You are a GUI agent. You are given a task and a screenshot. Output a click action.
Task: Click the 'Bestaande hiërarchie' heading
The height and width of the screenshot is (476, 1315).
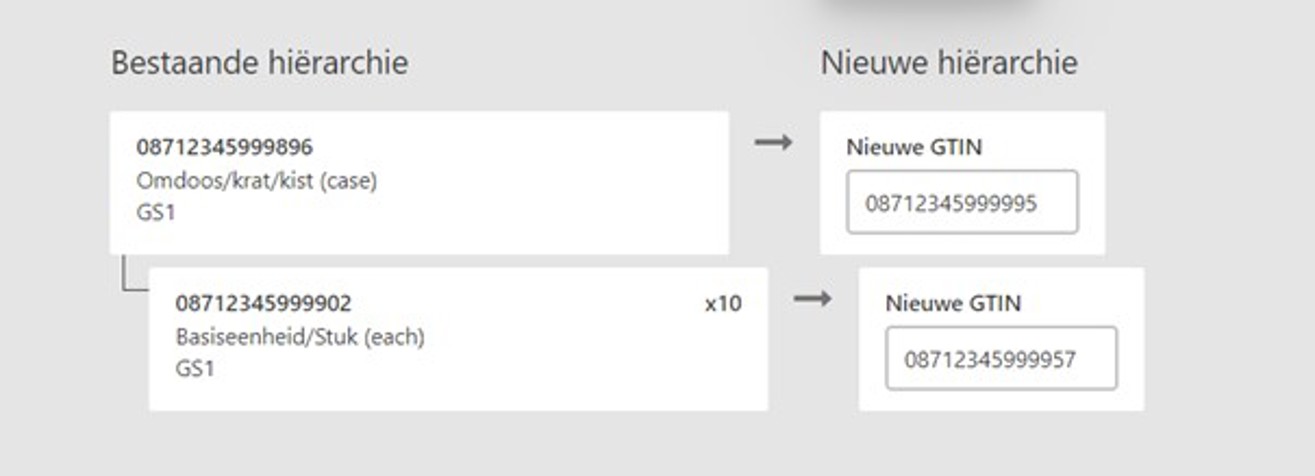click(259, 63)
